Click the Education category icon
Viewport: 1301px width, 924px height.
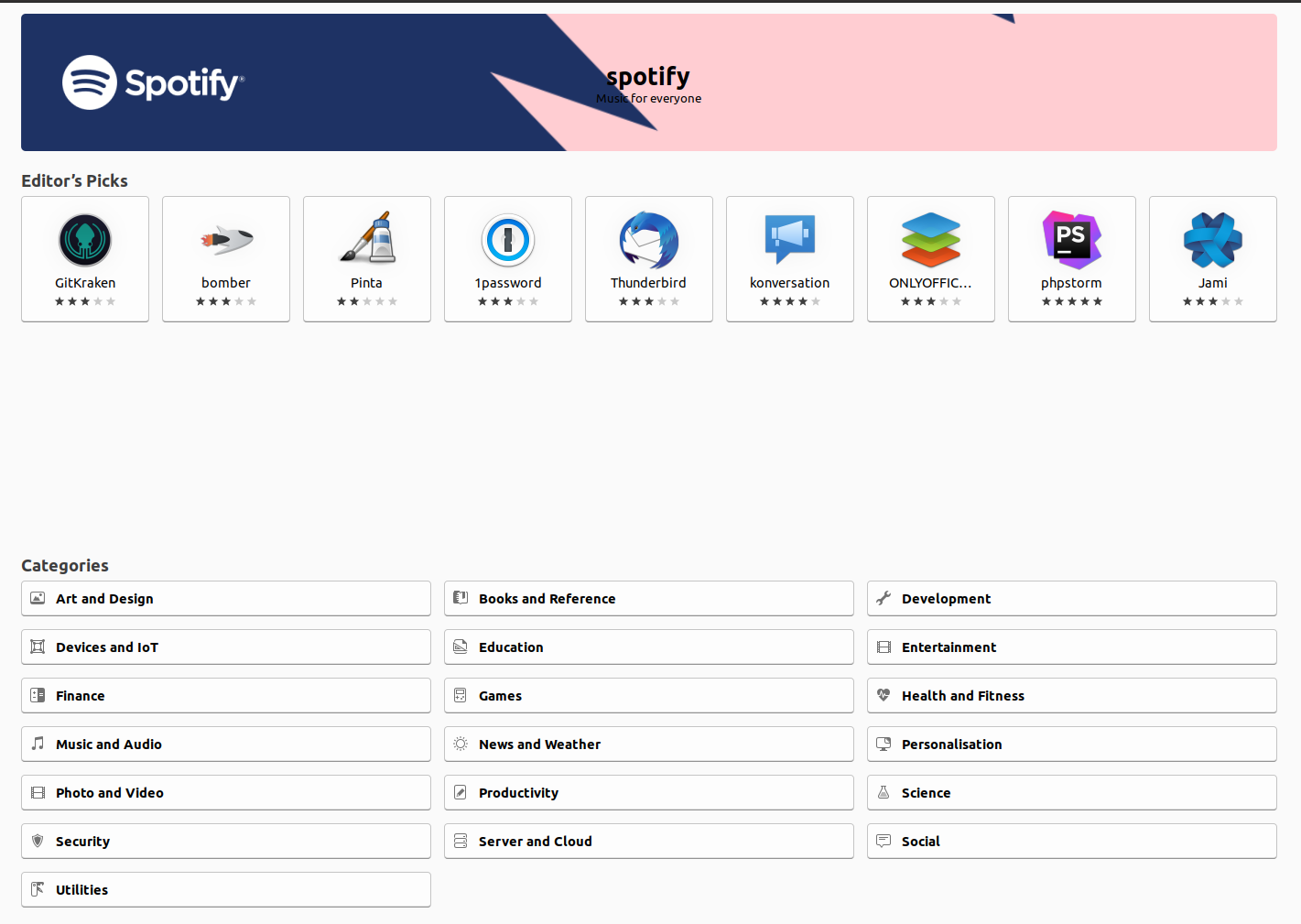[x=461, y=647]
